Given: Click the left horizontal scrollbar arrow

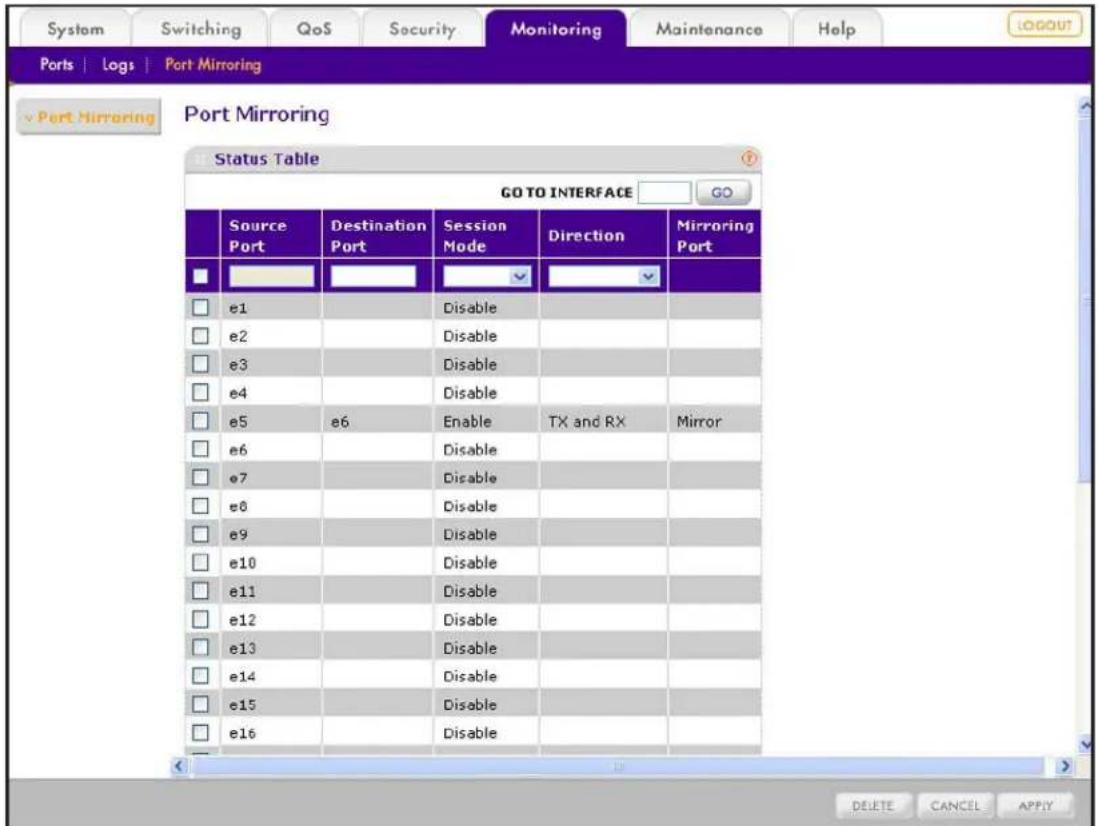Looking at the screenshot, I should pyautogui.click(x=179, y=766).
